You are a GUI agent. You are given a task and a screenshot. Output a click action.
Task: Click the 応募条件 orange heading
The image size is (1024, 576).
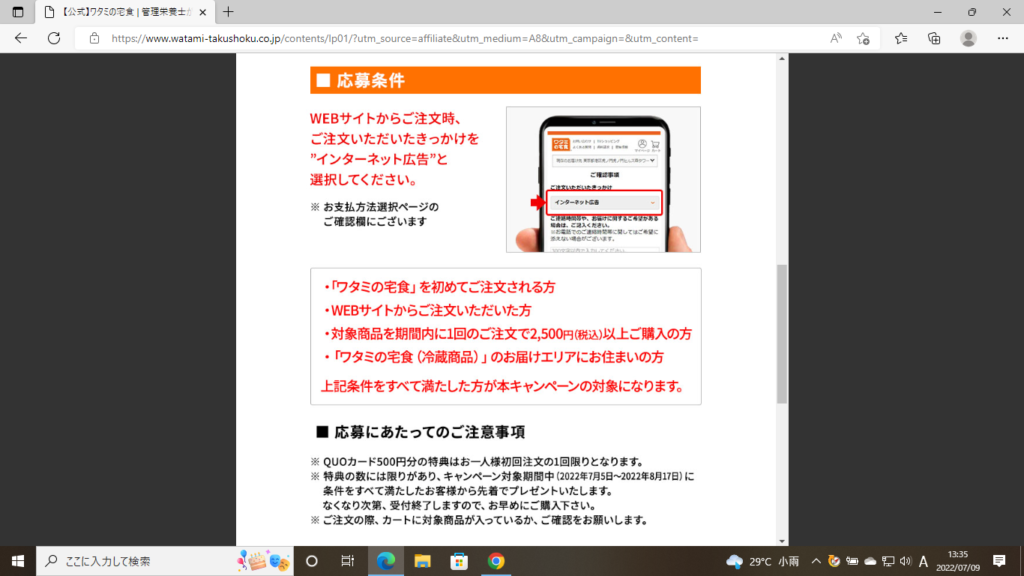coord(505,80)
